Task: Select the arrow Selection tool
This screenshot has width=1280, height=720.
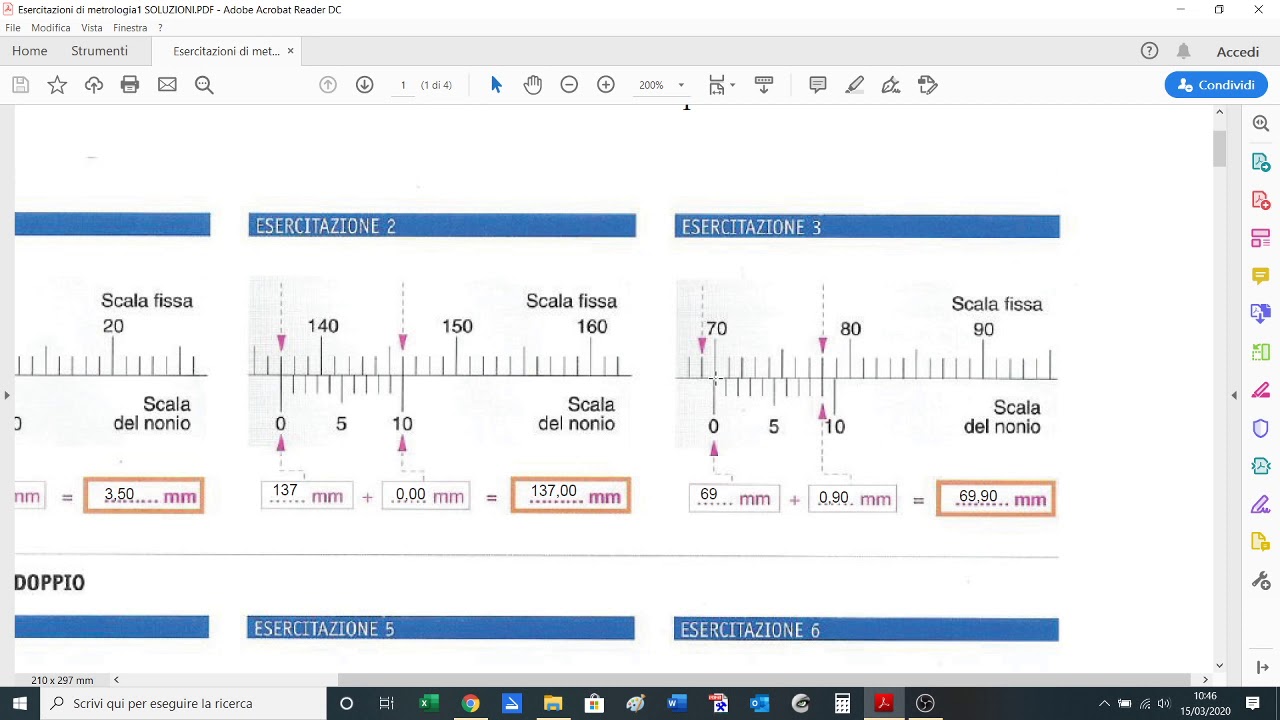Action: pos(496,85)
